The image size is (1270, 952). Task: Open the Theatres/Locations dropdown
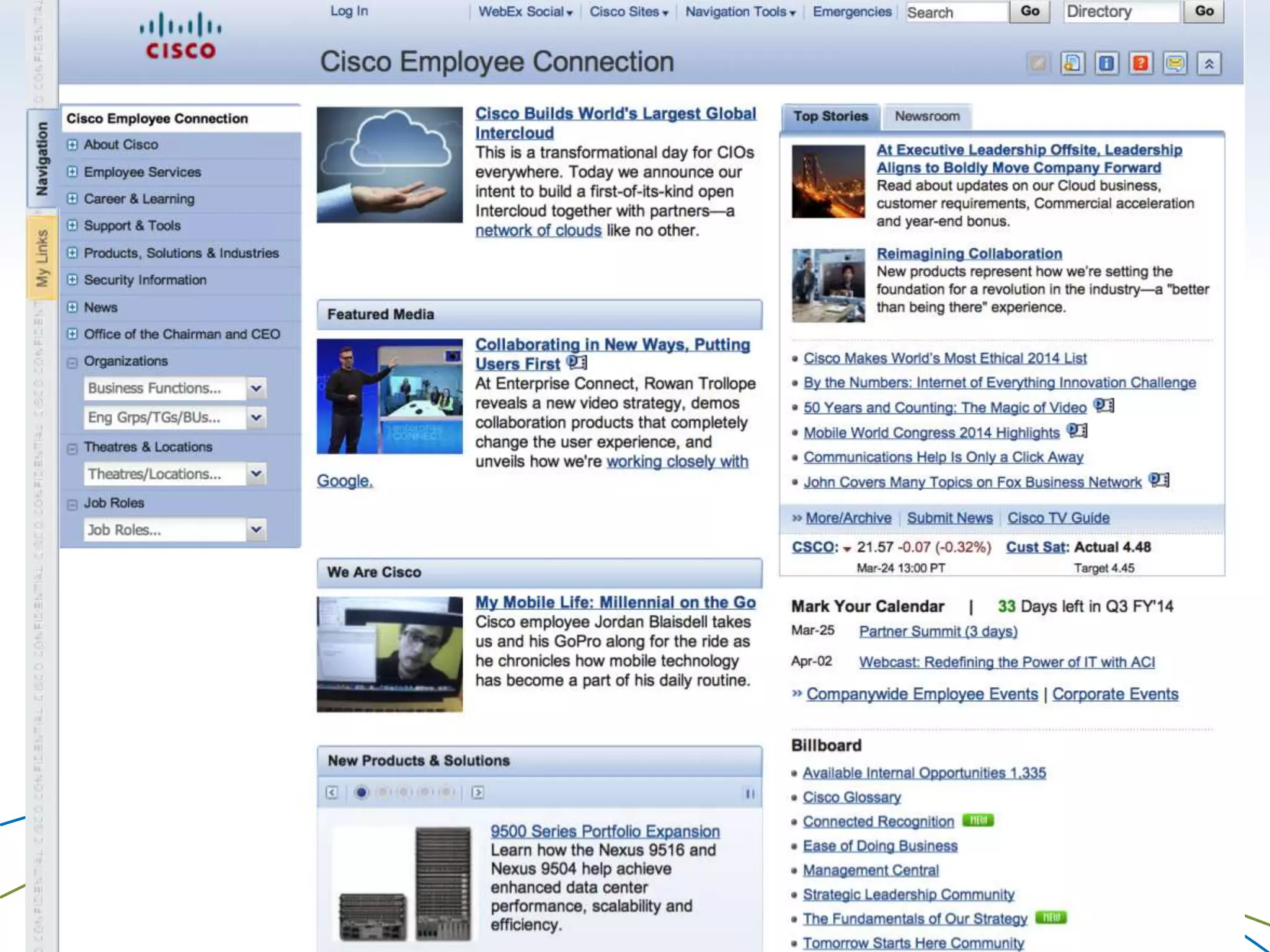pyautogui.click(x=255, y=474)
